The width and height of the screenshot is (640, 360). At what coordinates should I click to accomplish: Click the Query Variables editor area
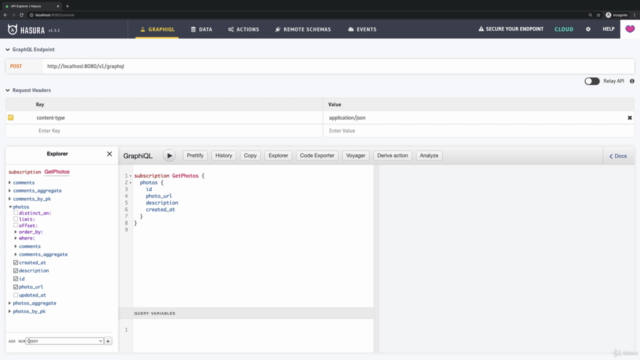253,335
